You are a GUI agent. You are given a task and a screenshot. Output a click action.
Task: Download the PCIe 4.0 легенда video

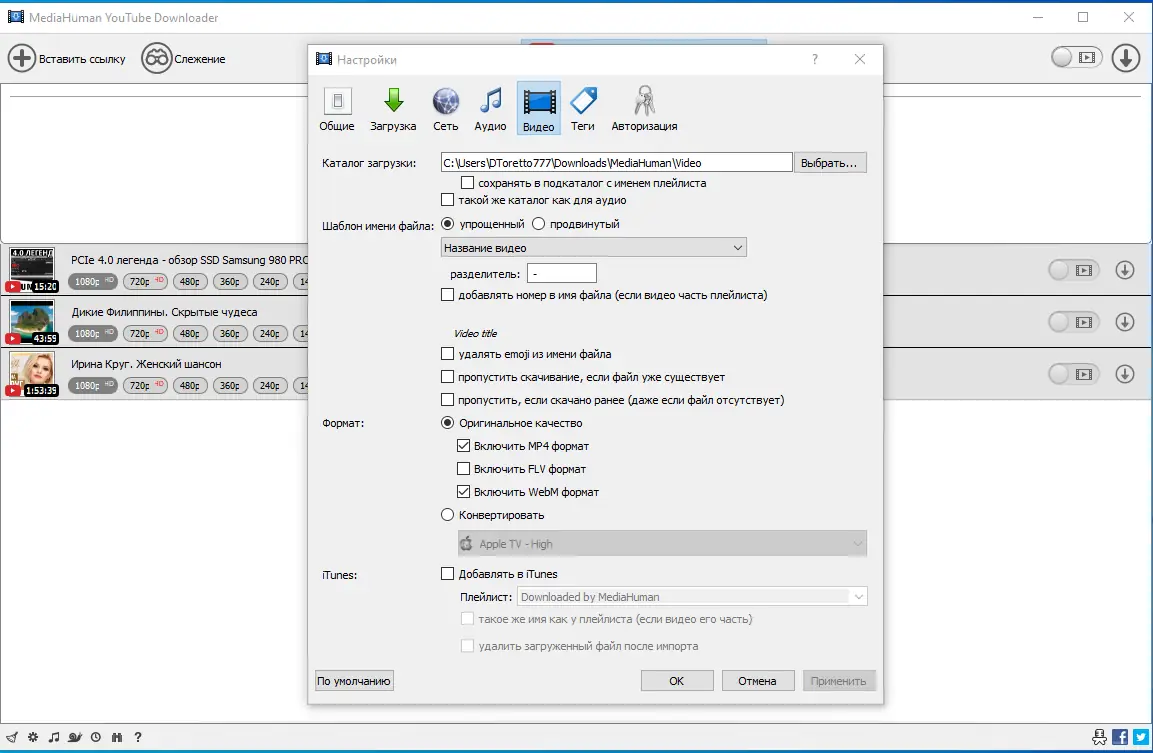click(x=1124, y=271)
